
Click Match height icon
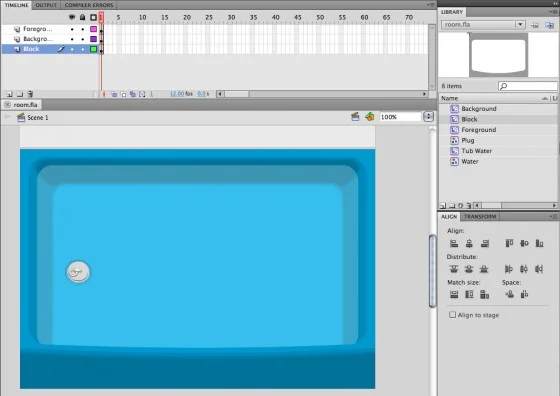pos(469,294)
